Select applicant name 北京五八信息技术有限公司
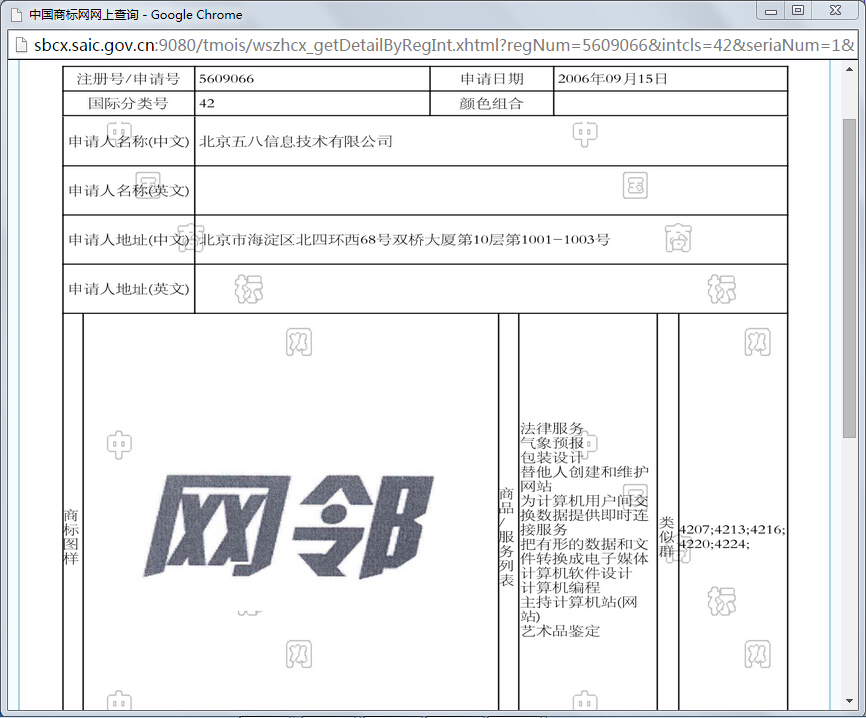The height and width of the screenshot is (718, 866). tap(295, 141)
